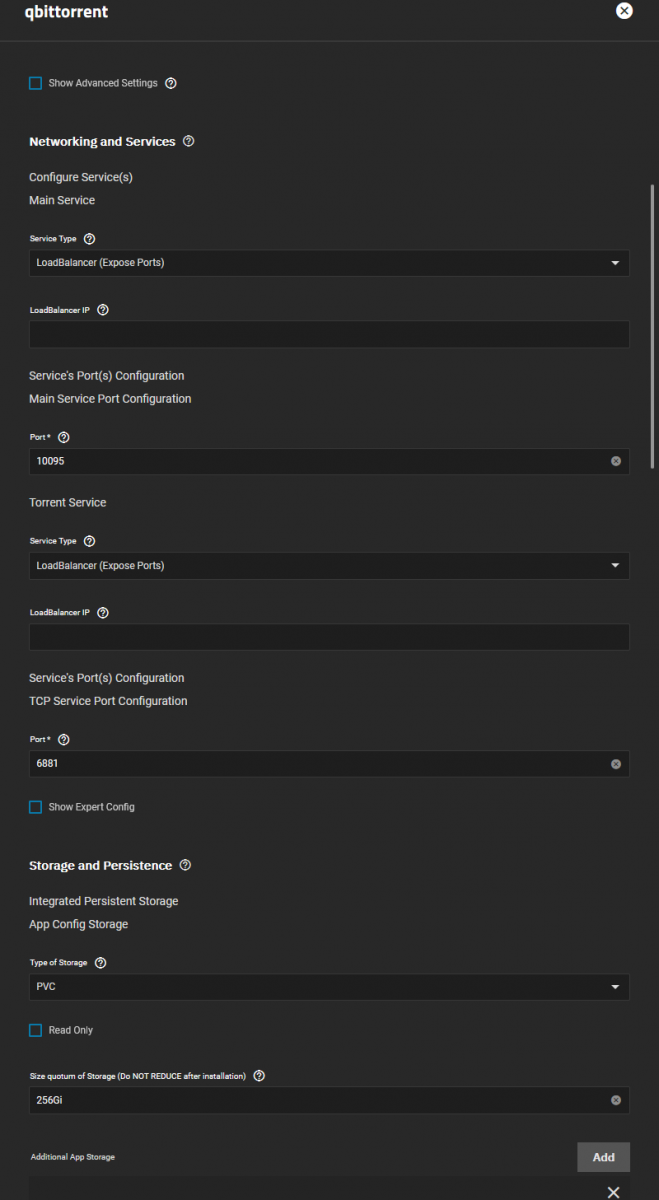The height and width of the screenshot is (1200, 659).
Task: Enable Show Advanced Settings checkbox
Action: [x=36, y=83]
